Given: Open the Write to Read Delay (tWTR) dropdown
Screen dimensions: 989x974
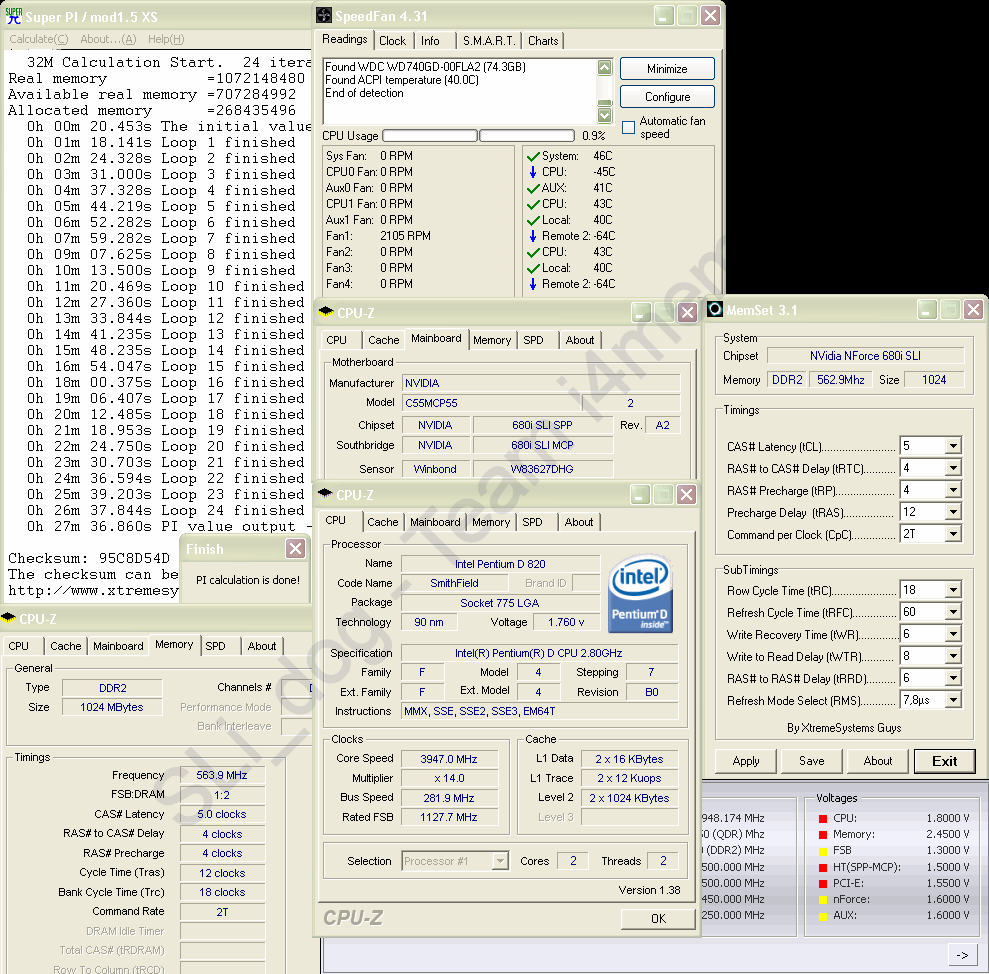Looking at the screenshot, I should (953, 656).
